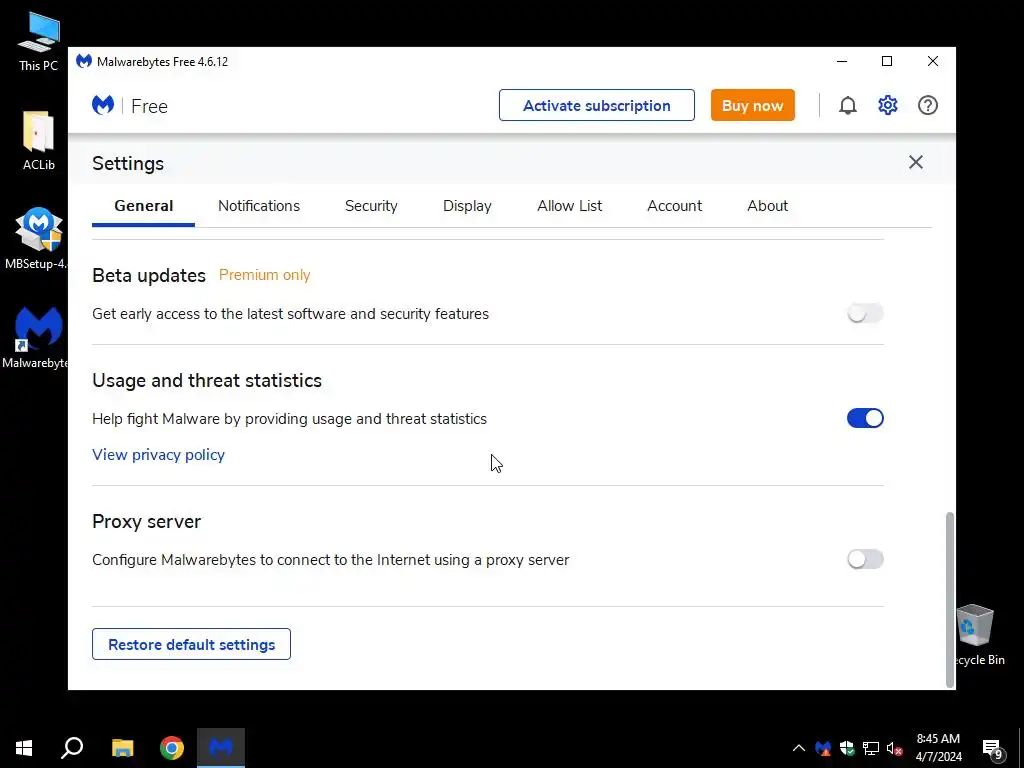The width and height of the screenshot is (1024, 768).
Task: Open the Display tab
Action: coord(467,206)
